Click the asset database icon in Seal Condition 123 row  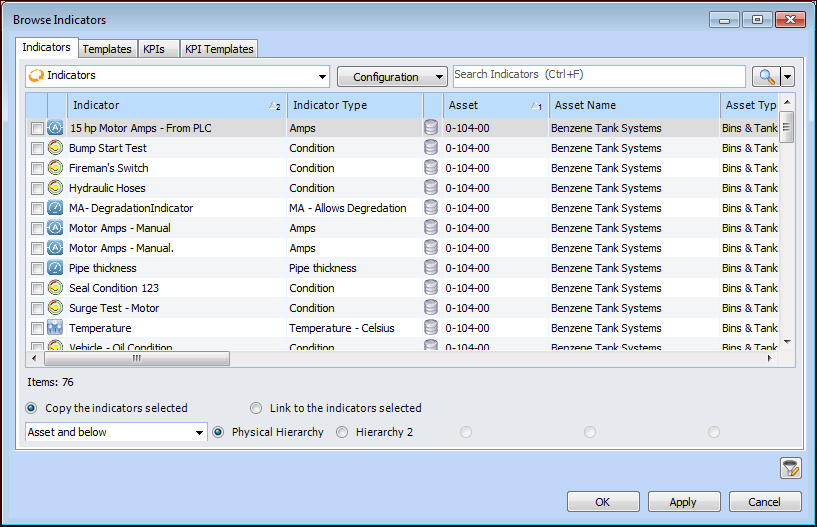pos(431,288)
